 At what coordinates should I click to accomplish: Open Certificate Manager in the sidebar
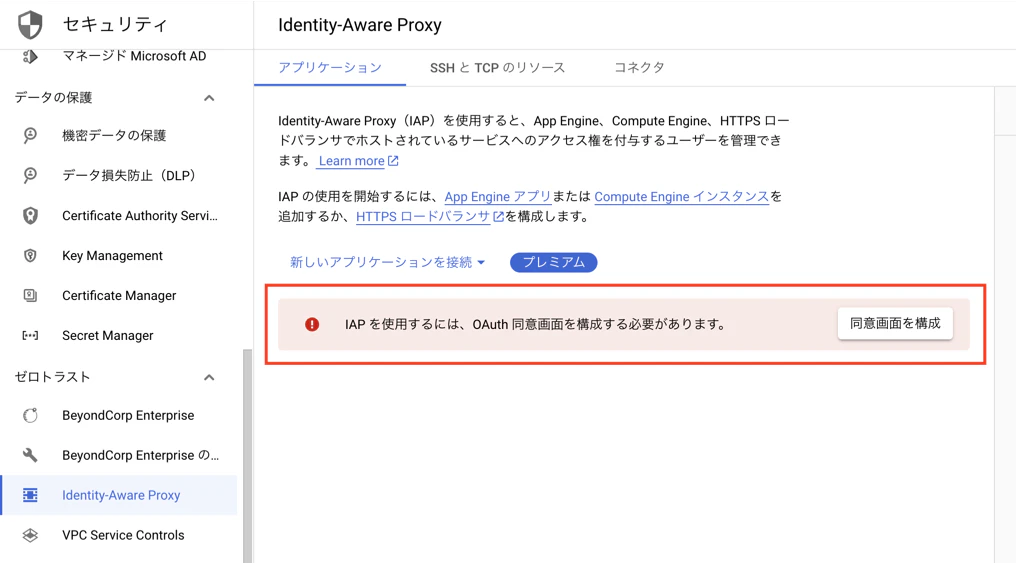tap(119, 295)
